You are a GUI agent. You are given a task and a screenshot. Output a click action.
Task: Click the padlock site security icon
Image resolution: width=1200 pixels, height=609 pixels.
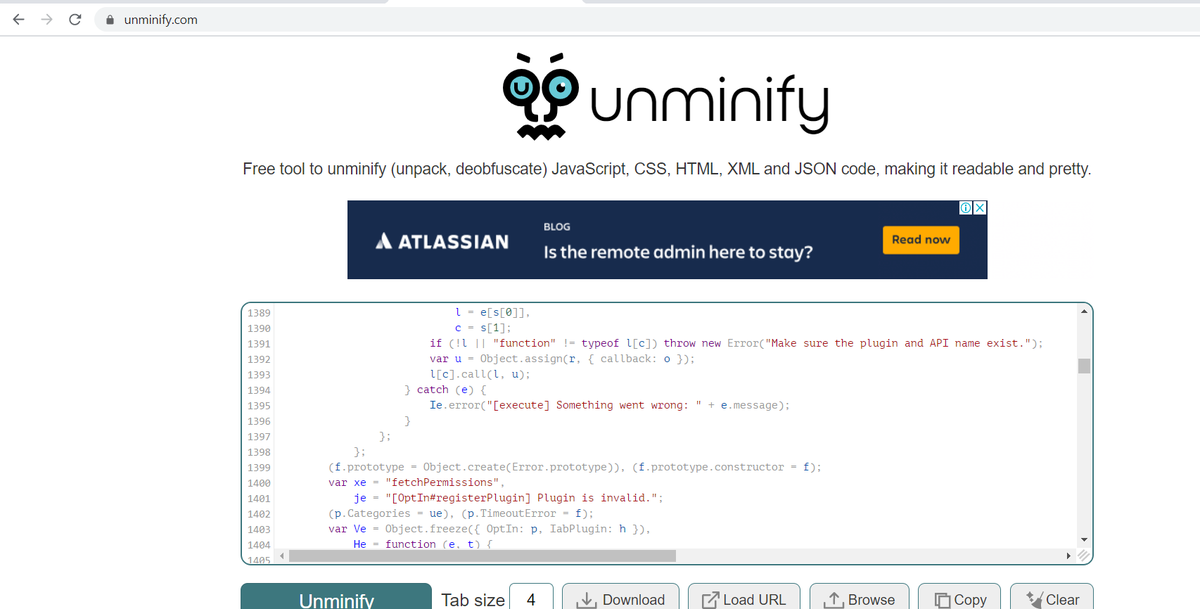[x=110, y=19]
